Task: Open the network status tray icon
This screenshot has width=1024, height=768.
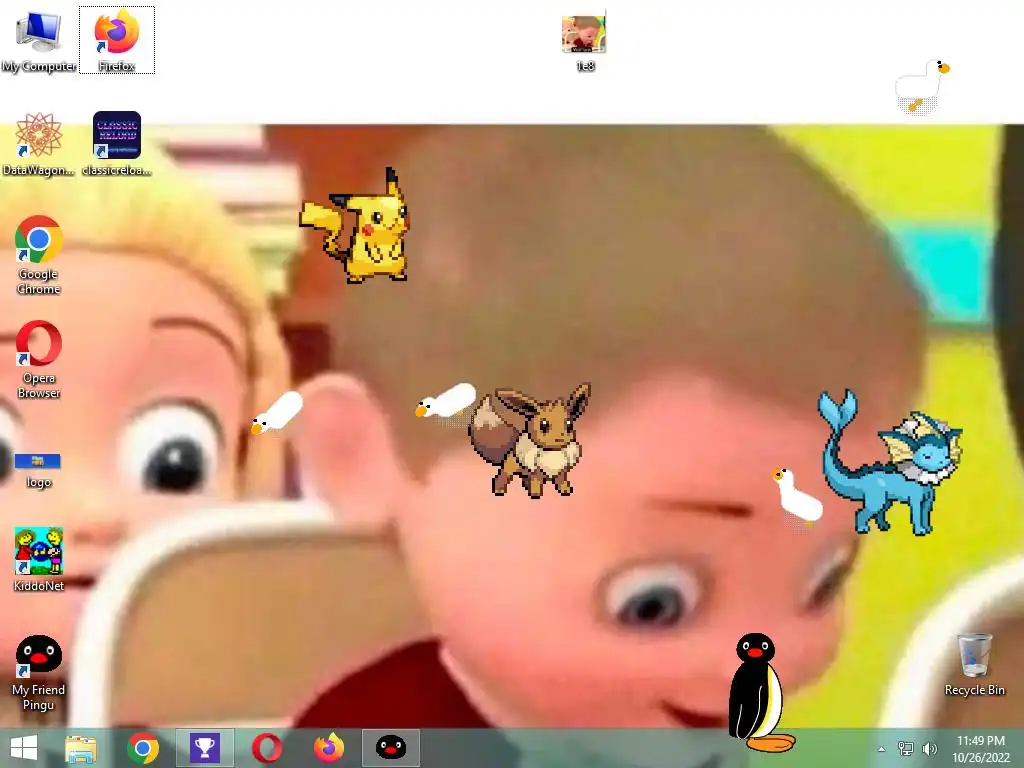Action: coord(906,748)
